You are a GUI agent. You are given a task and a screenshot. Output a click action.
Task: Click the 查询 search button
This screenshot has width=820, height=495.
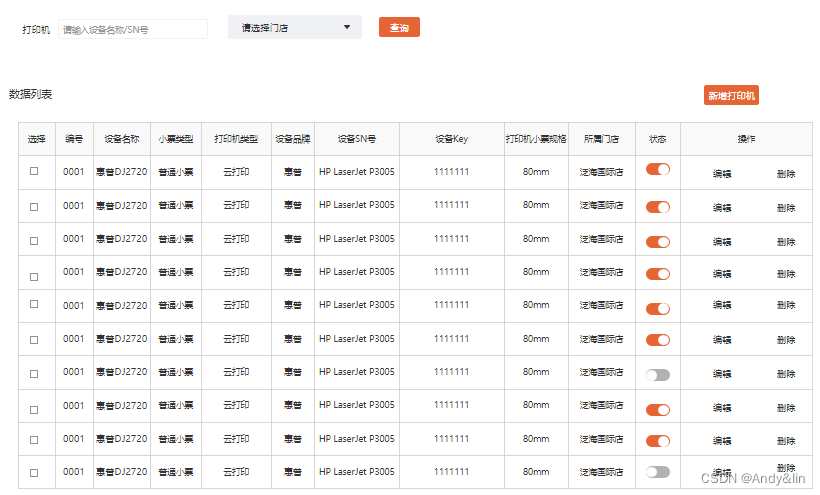(399, 27)
